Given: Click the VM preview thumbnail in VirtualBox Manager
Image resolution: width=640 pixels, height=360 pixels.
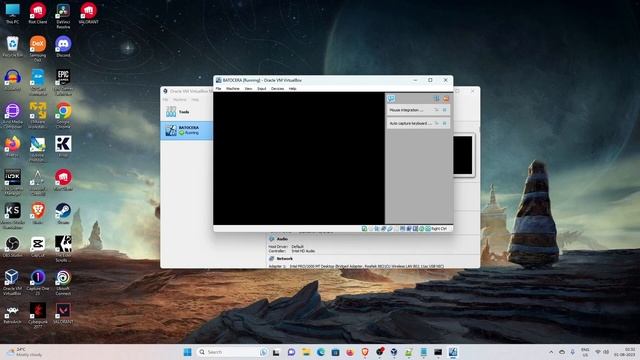Looking at the screenshot, I should [463, 155].
